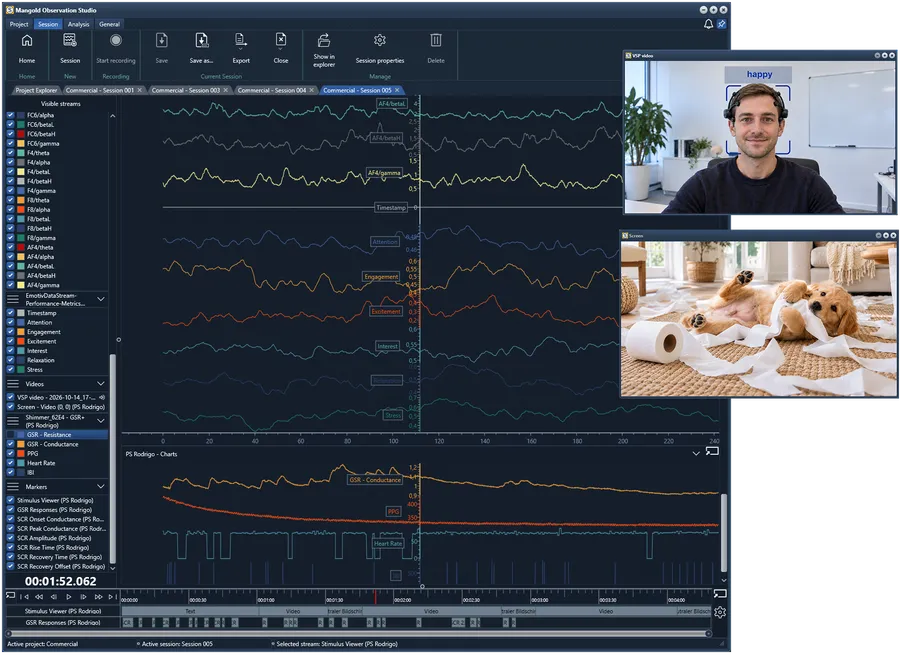Toggle the SCR Amplitude (PS Rodrigo) checkbox
Screen dimensions: 900x658
(10, 538)
